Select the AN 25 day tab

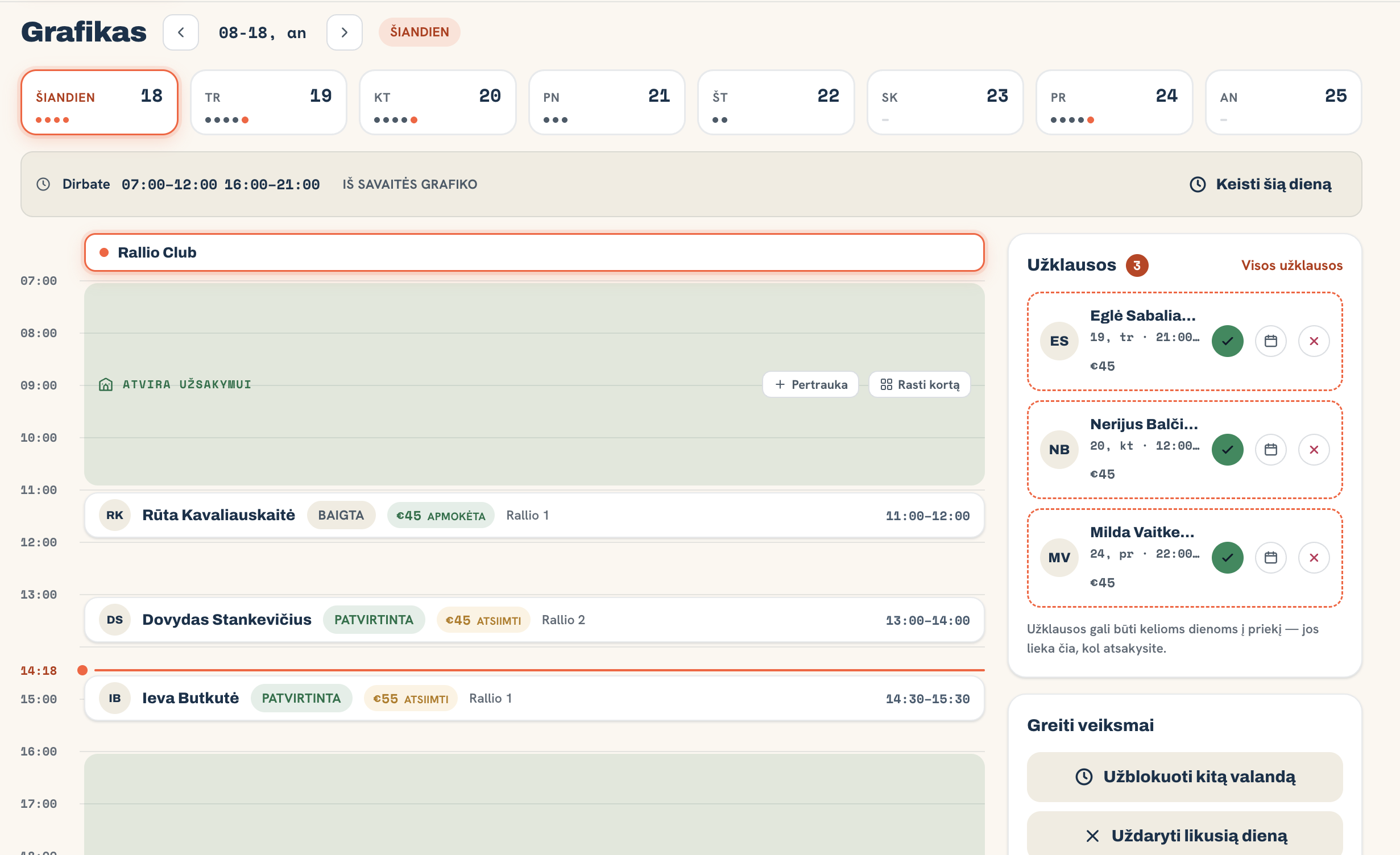point(1283,102)
